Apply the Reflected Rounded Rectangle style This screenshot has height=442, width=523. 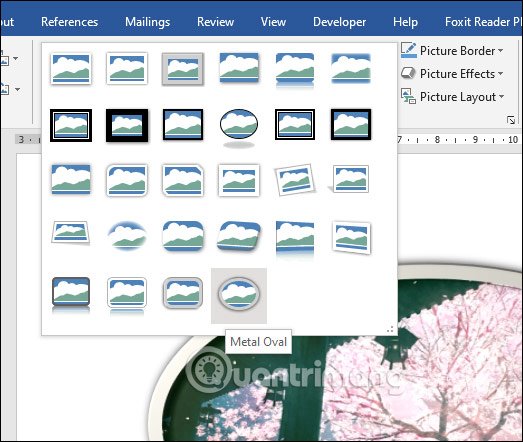click(x=295, y=70)
